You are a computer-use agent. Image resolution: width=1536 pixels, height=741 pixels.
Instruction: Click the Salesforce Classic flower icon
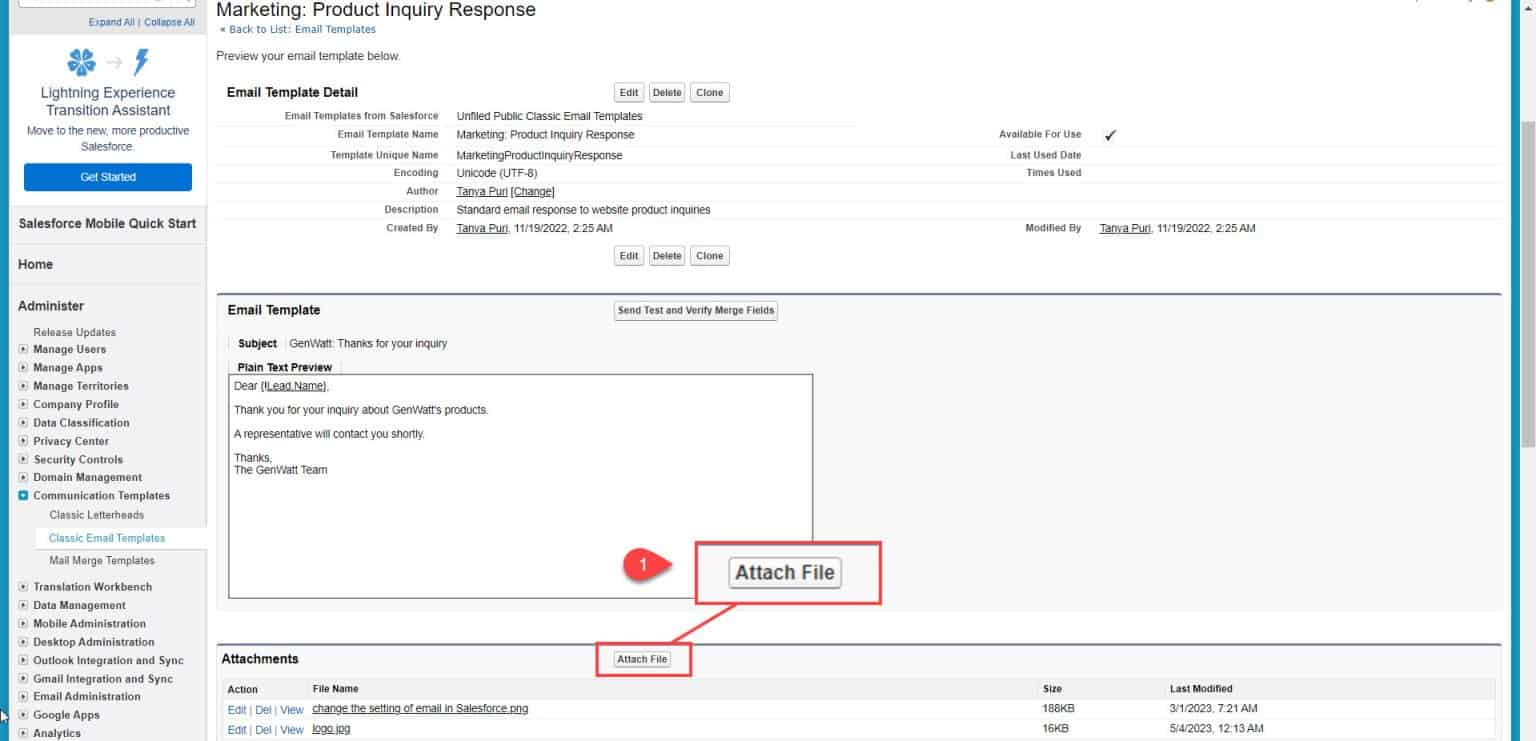coord(80,62)
